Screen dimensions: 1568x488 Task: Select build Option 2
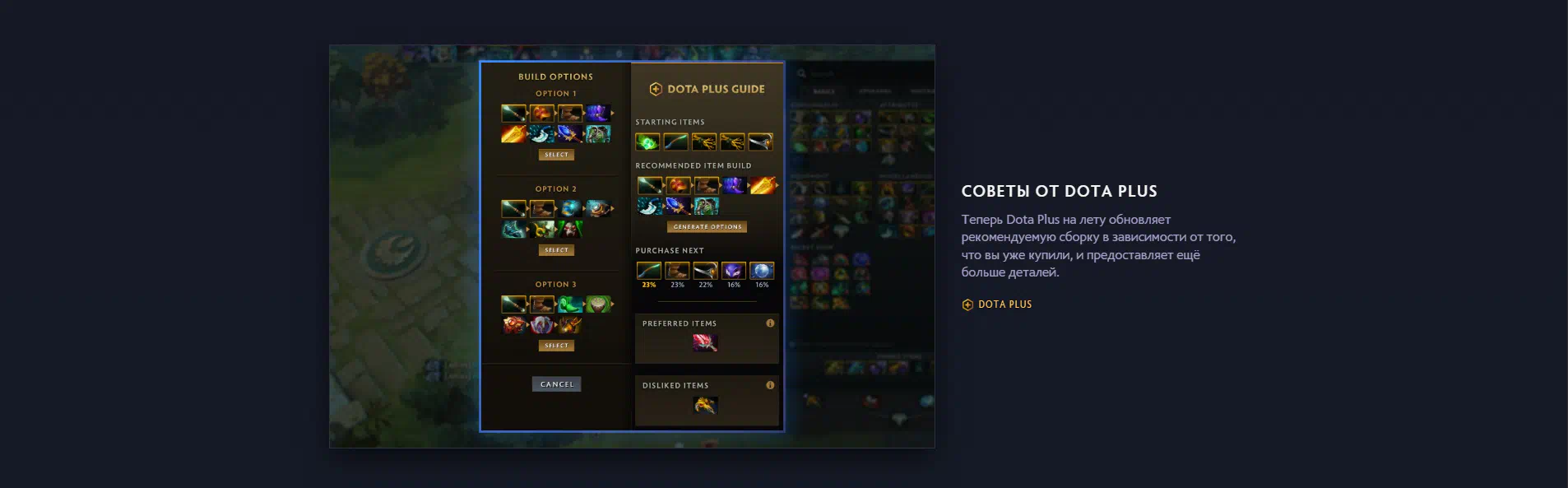556,250
